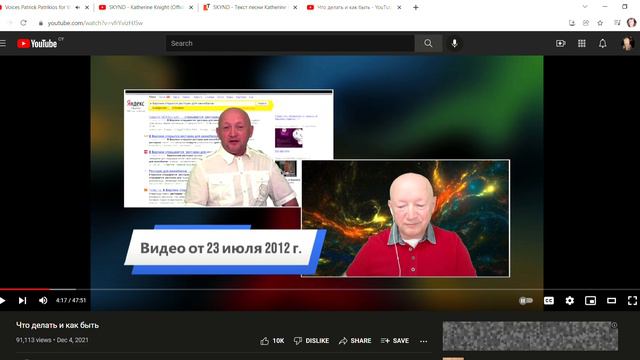Play the video

point(3,300)
